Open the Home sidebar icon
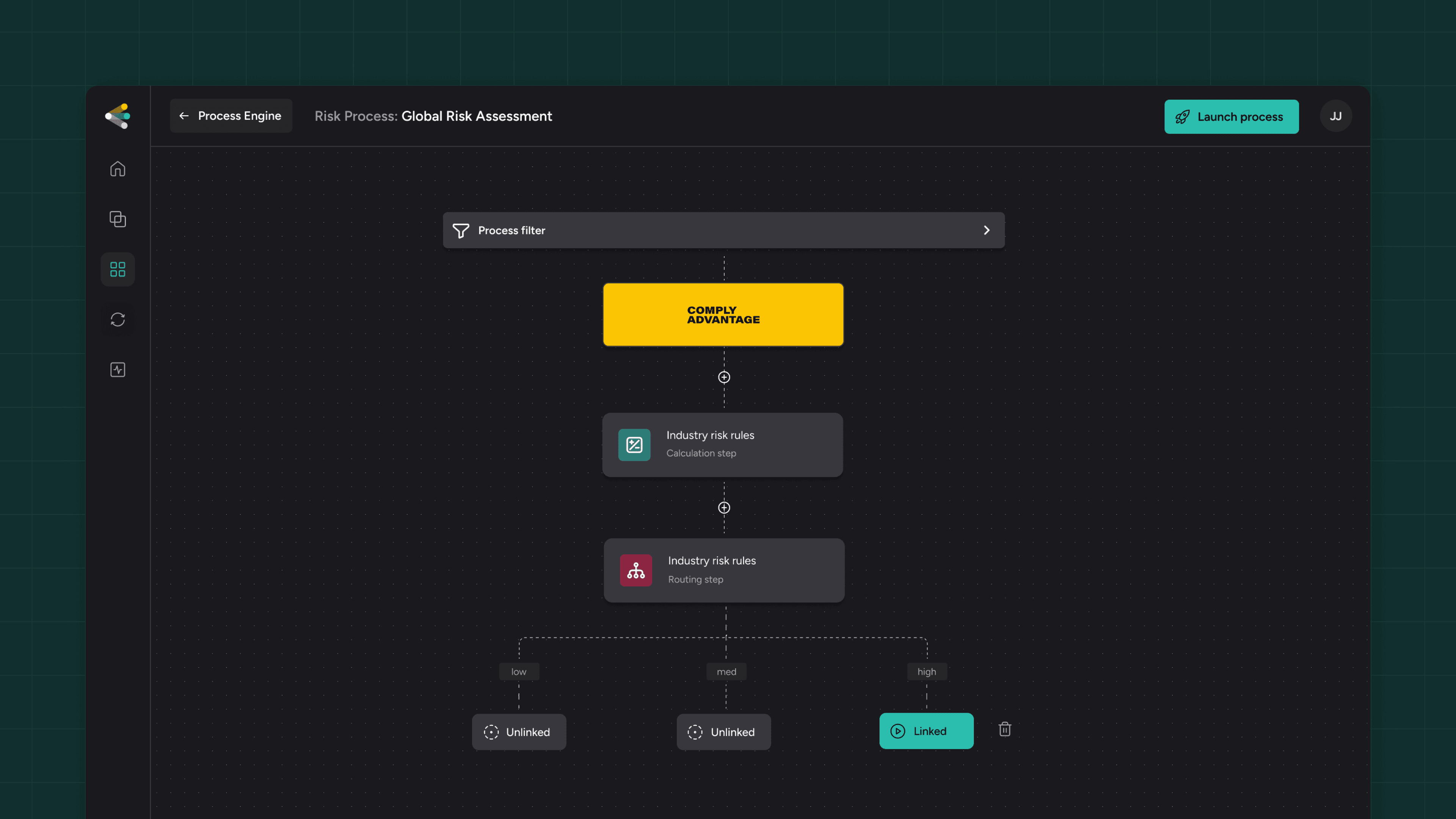1456x819 pixels. pos(118,169)
